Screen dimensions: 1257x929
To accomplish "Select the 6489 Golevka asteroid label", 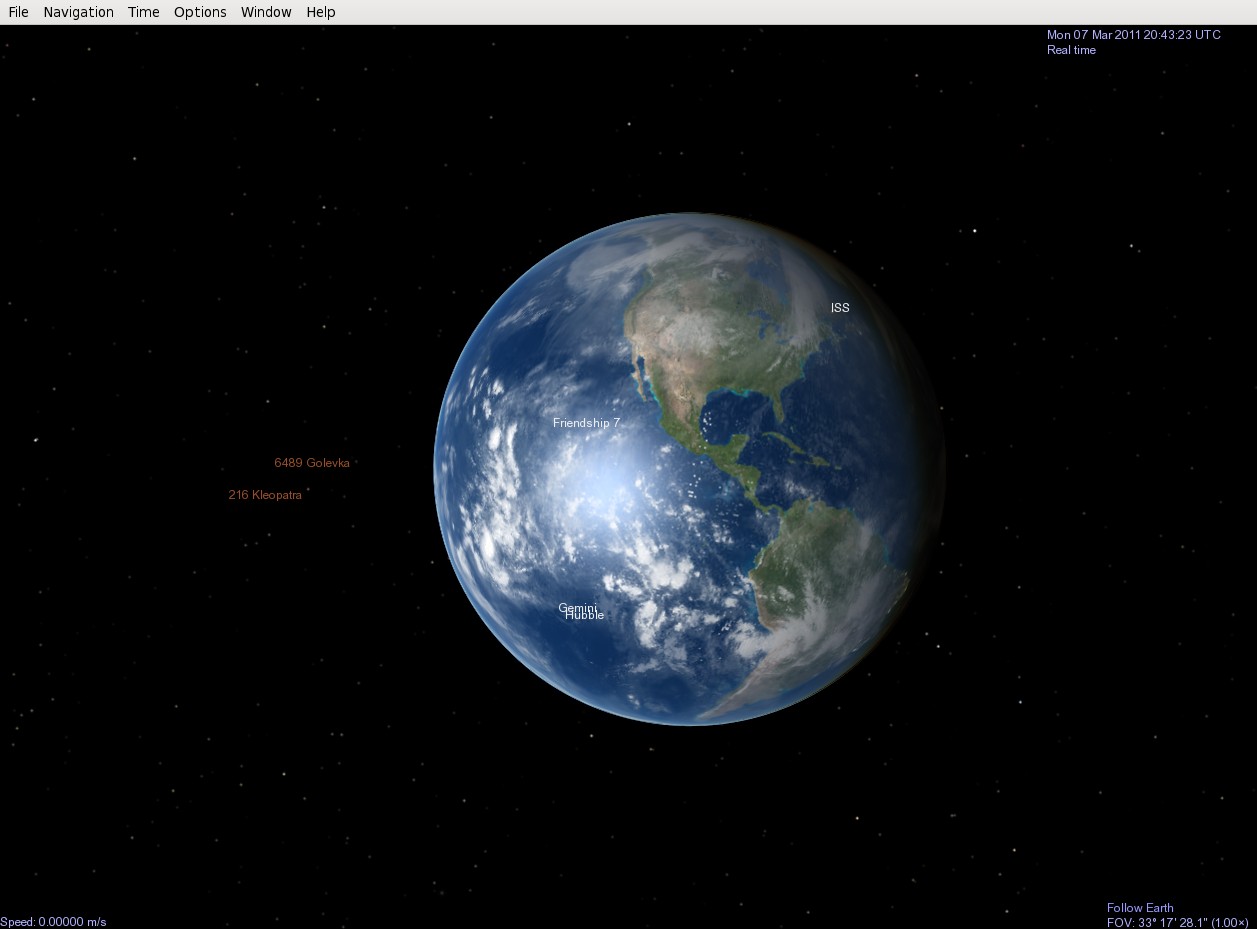I will 312,463.
